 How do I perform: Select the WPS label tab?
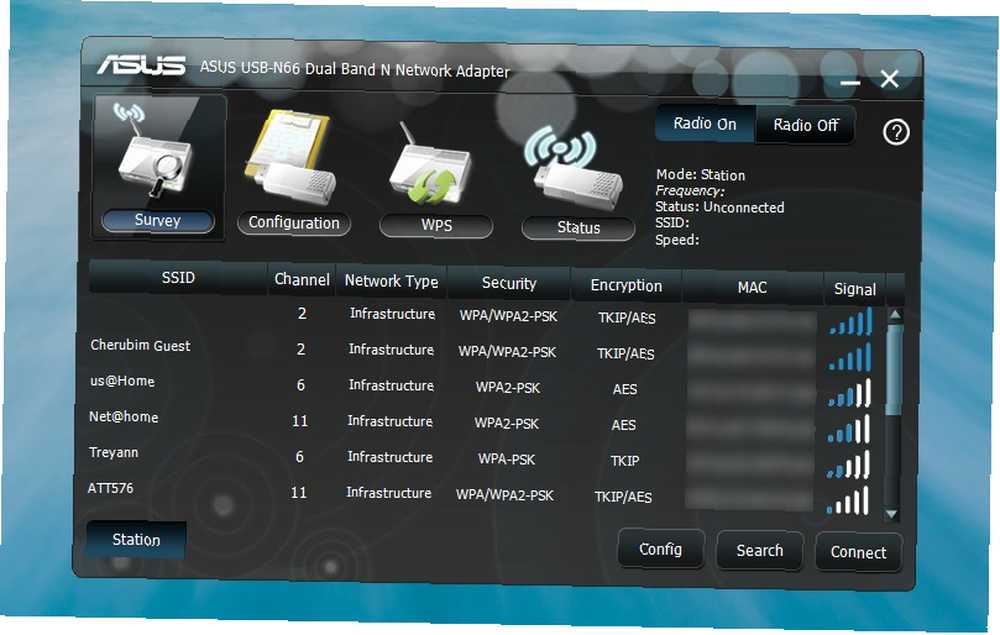tap(436, 226)
